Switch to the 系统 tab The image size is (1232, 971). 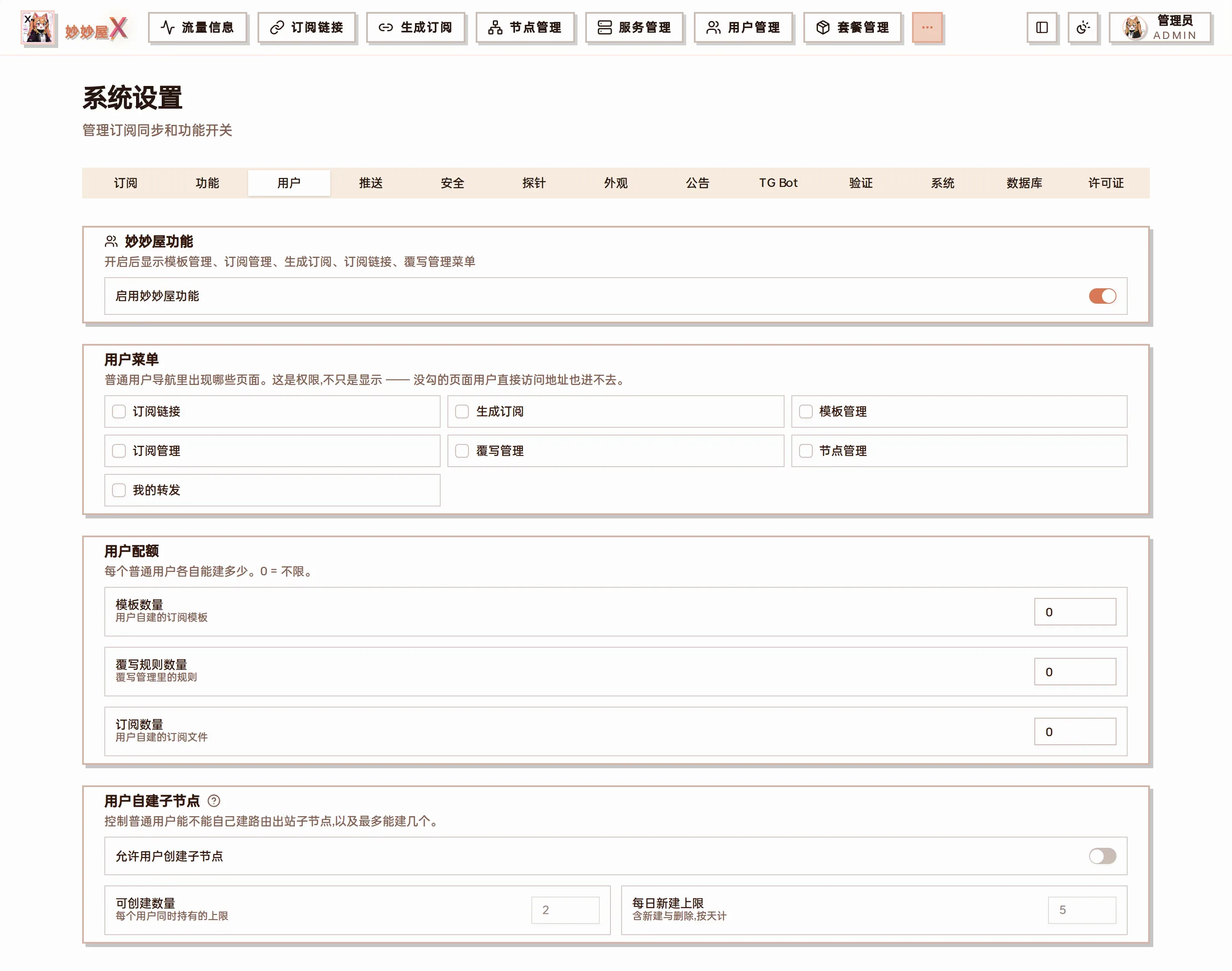click(x=943, y=183)
